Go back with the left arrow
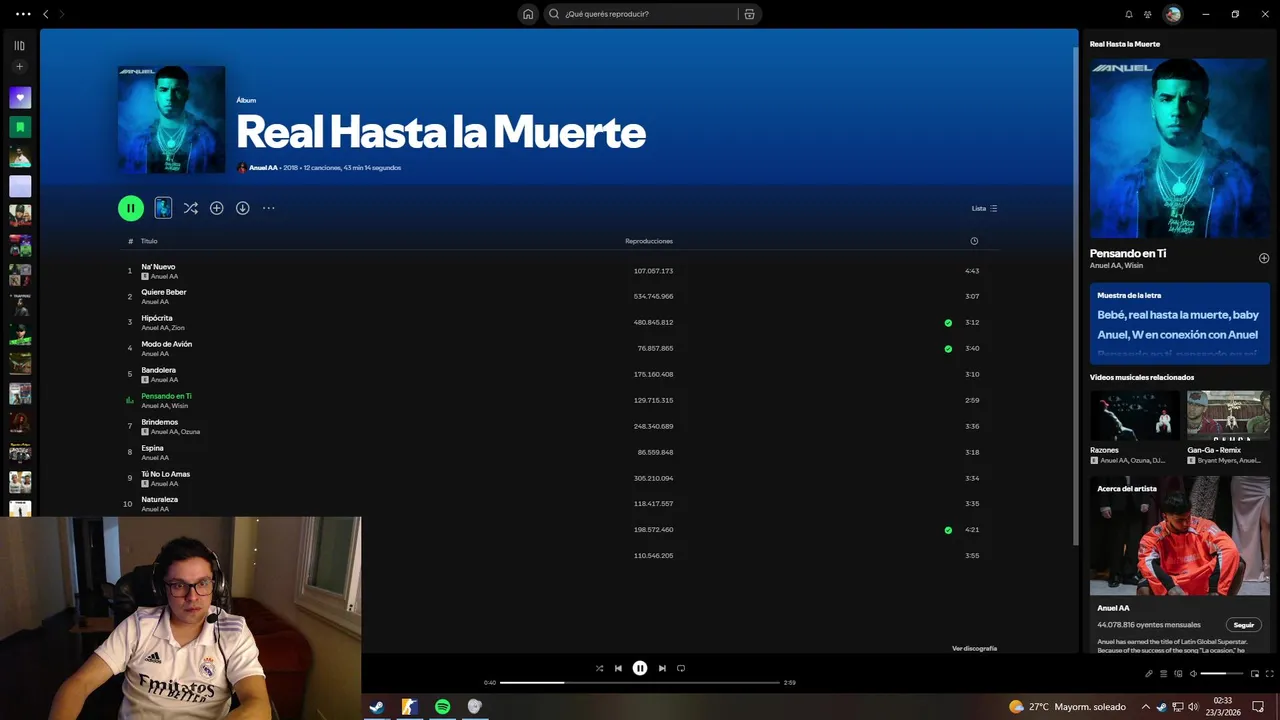The height and width of the screenshot is (720, 1280). coord(45,14)
